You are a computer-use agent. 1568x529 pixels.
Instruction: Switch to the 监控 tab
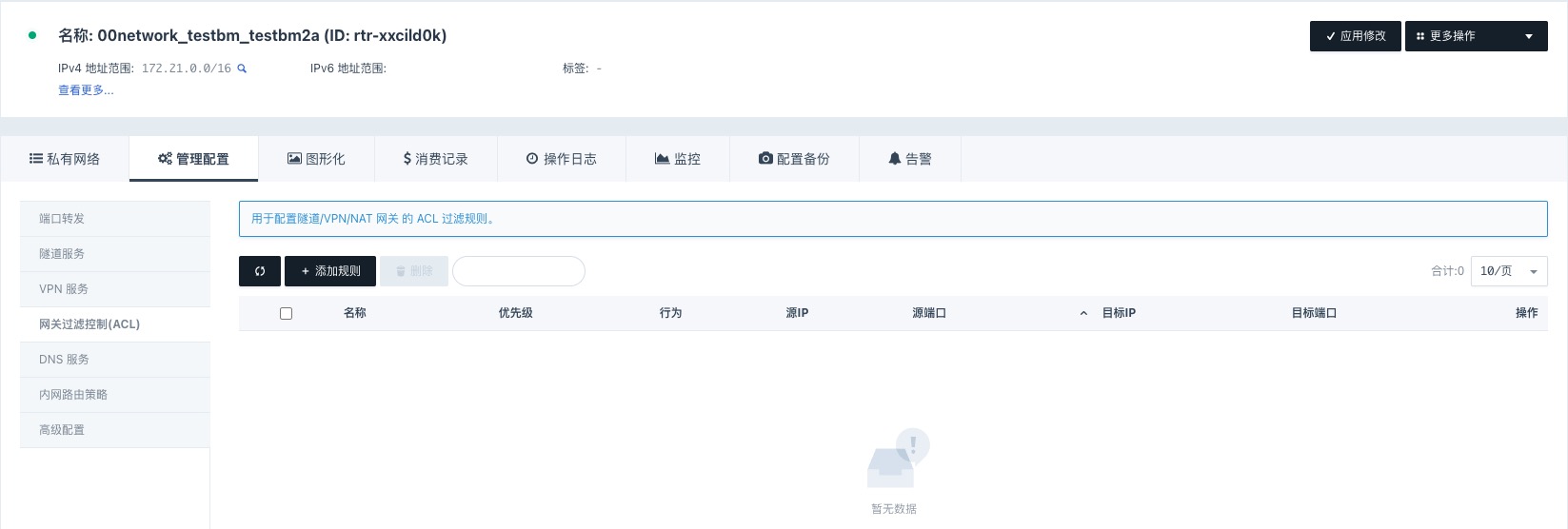click(678, 159)
